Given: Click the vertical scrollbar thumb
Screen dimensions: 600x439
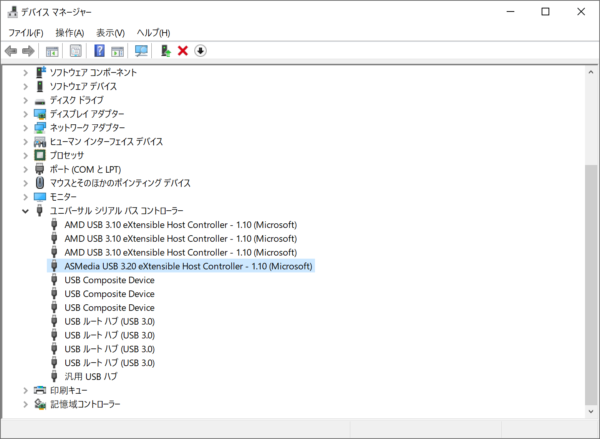Looking at the screenshot, I should (591, 284).
